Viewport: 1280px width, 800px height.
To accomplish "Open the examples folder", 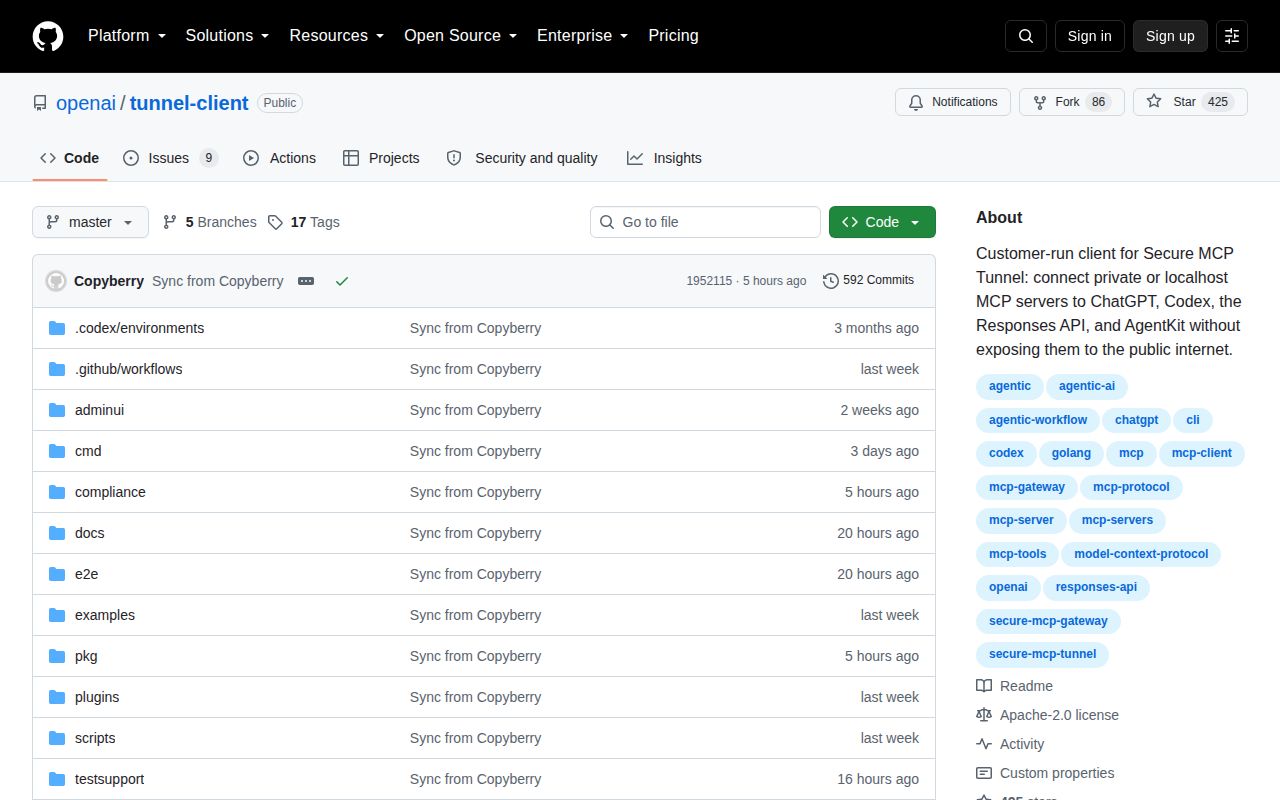I will [x=105, y=615].
